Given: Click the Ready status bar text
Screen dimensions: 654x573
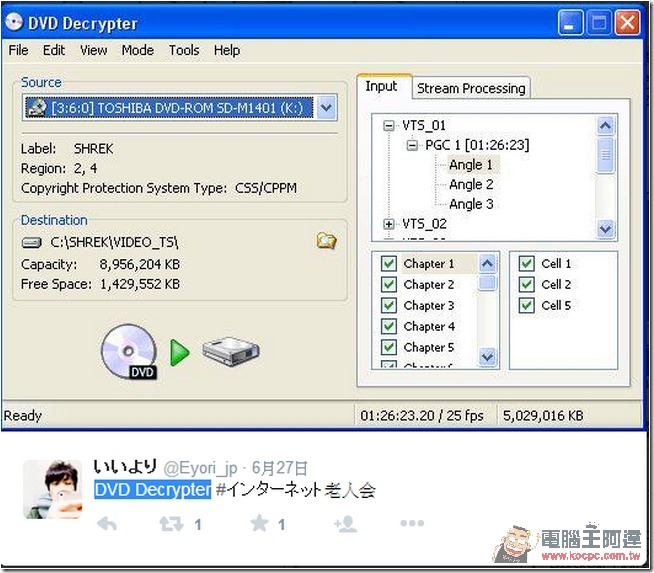Looking at the screenshot, I should point(23,416).
